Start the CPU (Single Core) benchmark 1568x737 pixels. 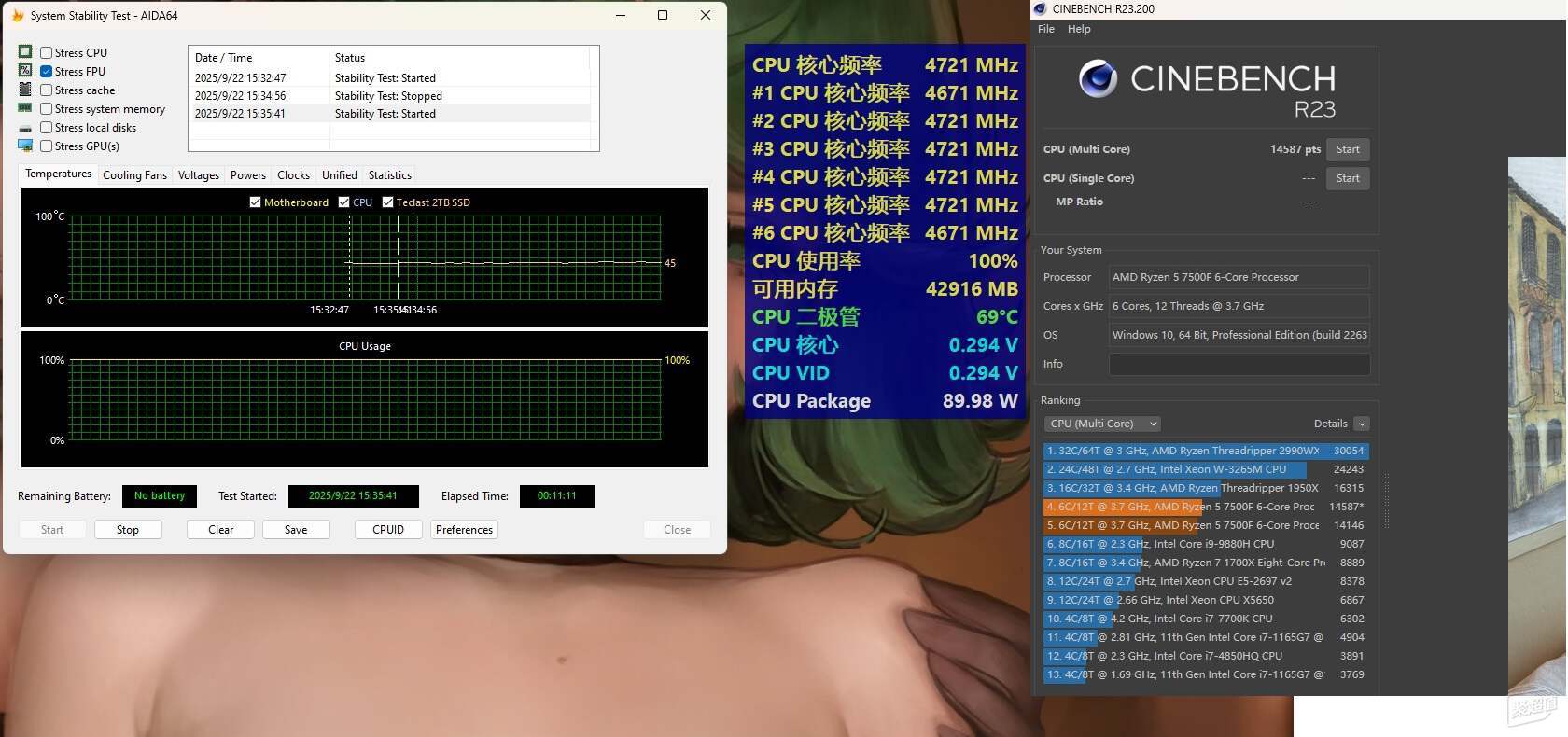coord(1347,178)
